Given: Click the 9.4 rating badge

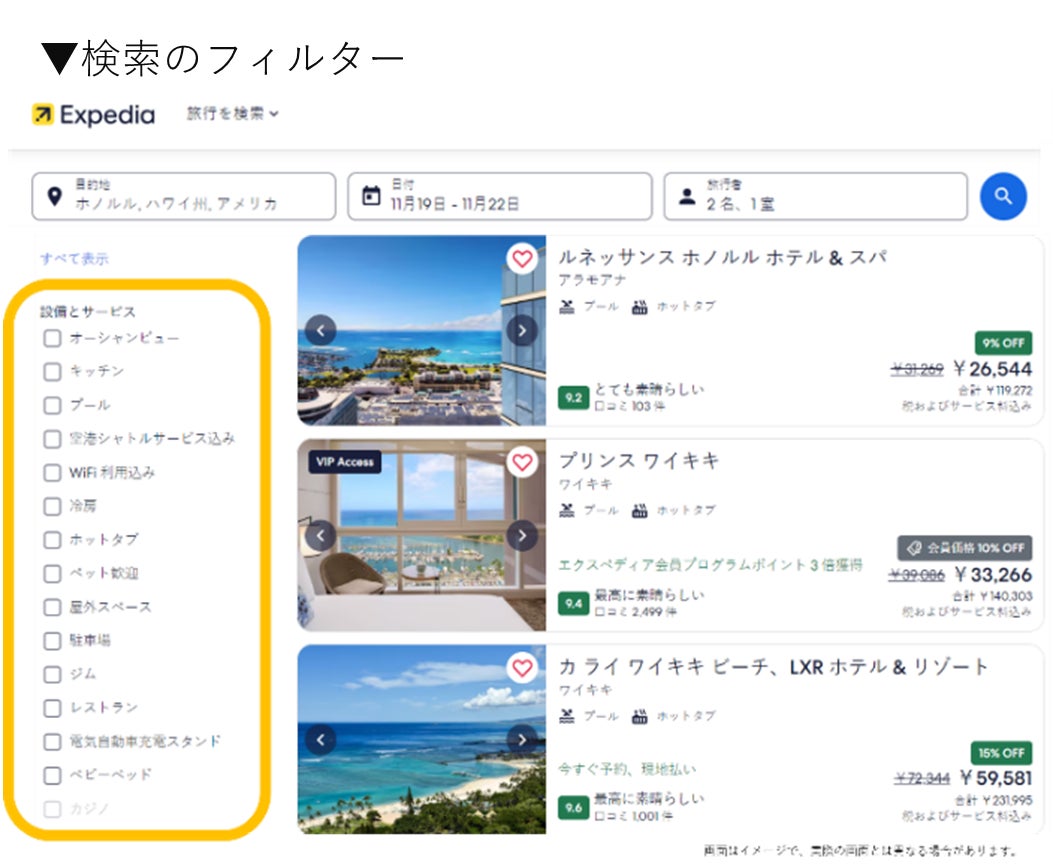Looking at the screenshot, I should [574, 603].
